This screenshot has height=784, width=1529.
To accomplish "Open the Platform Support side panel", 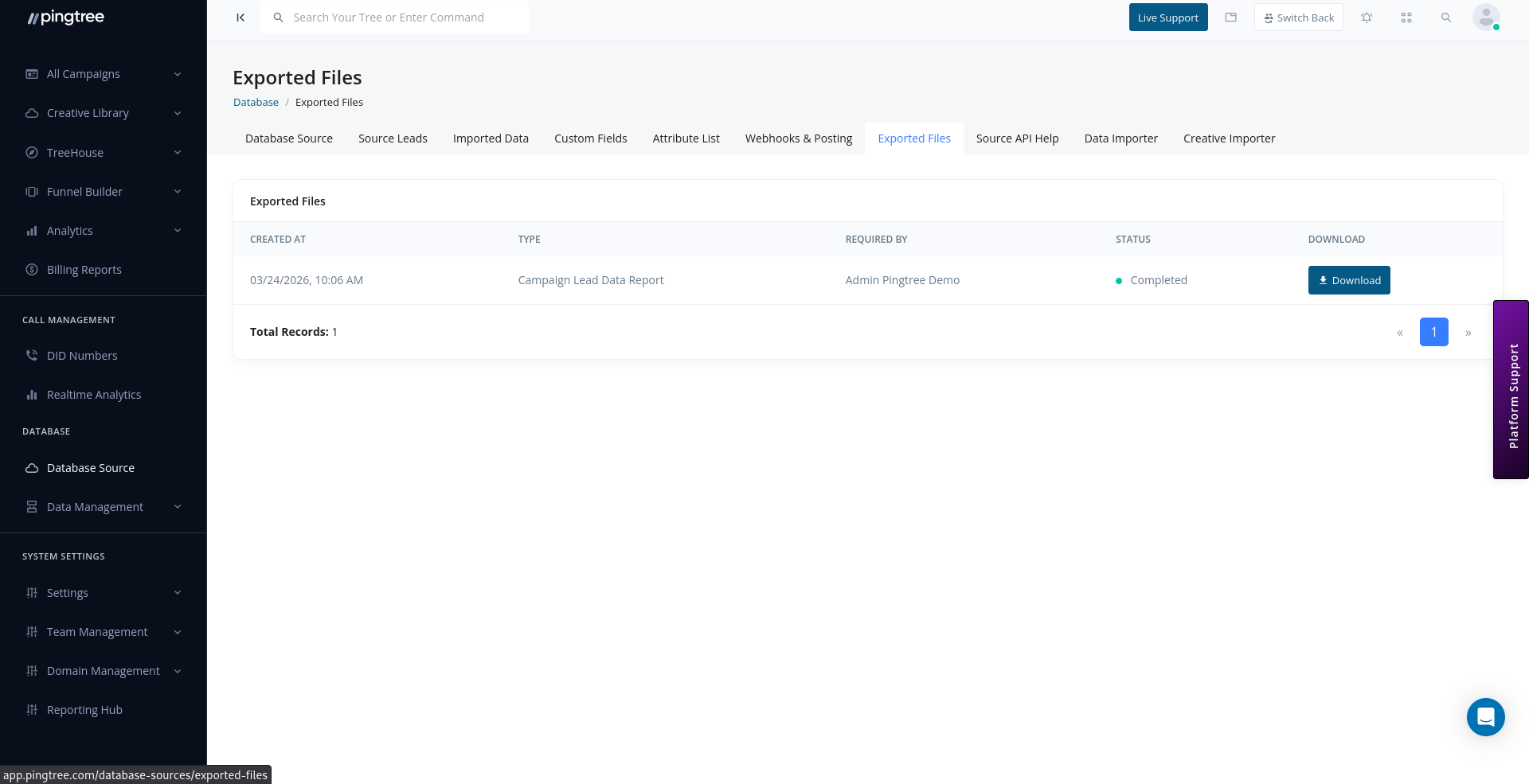I will pyautogui.click(x=1511, y=389).
